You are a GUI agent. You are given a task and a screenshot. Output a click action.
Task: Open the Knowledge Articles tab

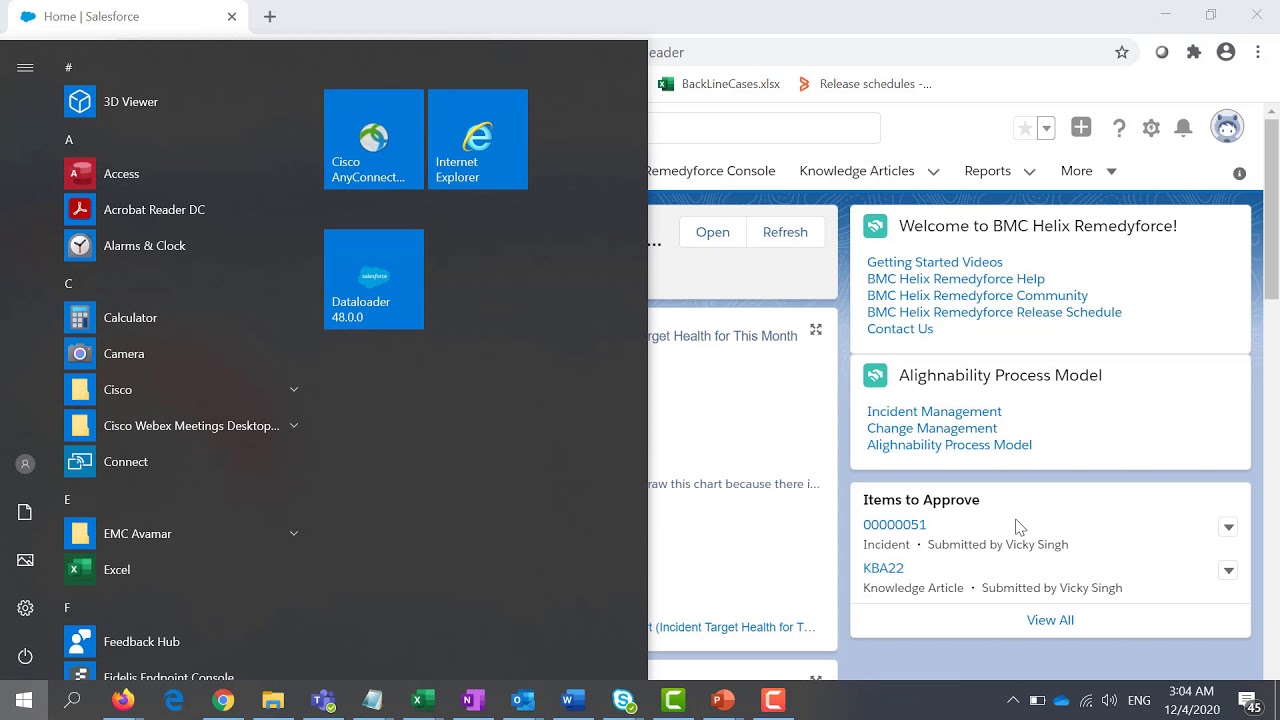click(857, 171)
